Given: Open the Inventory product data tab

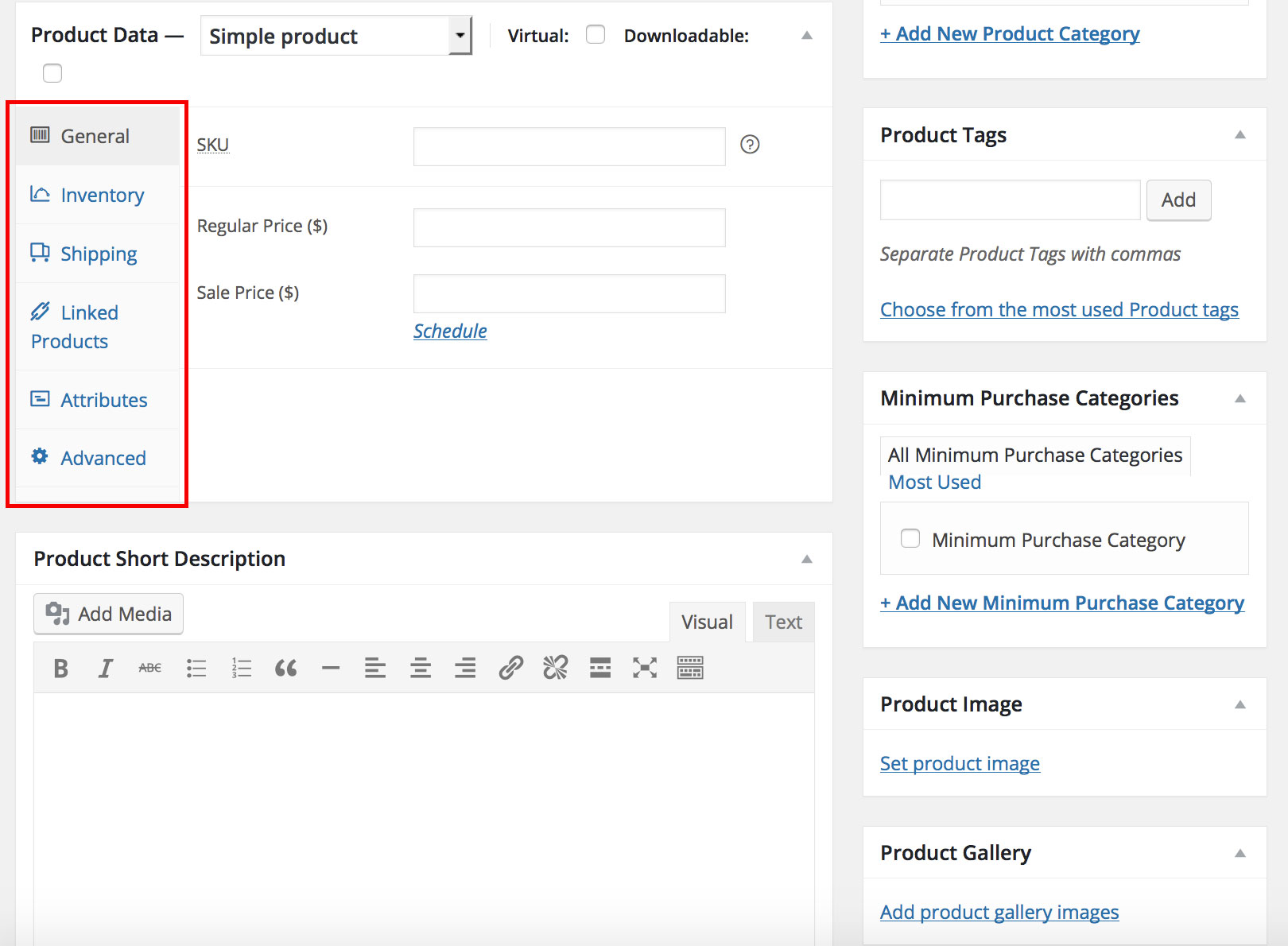Looking at the screenshot, I should coord(99,195).
